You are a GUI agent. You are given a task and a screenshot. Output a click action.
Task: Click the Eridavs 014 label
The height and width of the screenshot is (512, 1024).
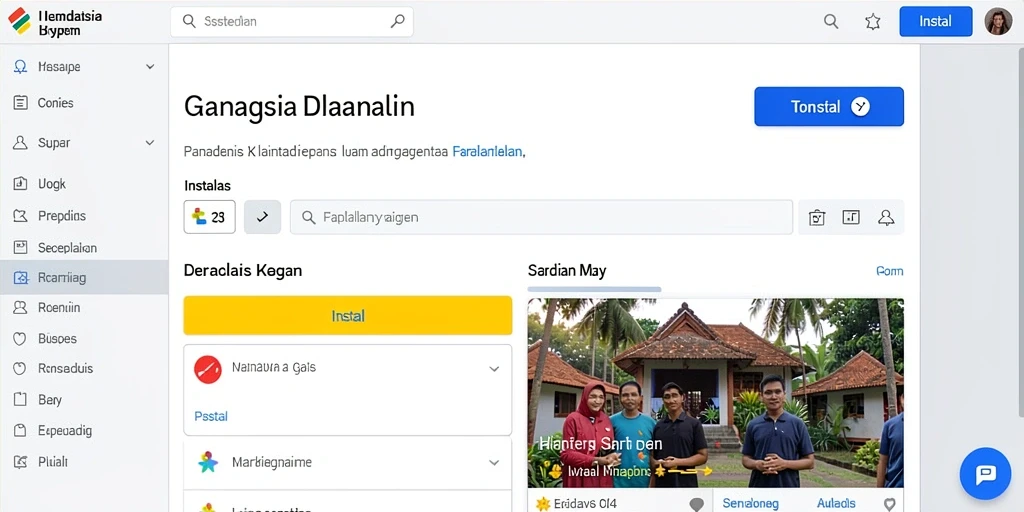click(585, 504)
